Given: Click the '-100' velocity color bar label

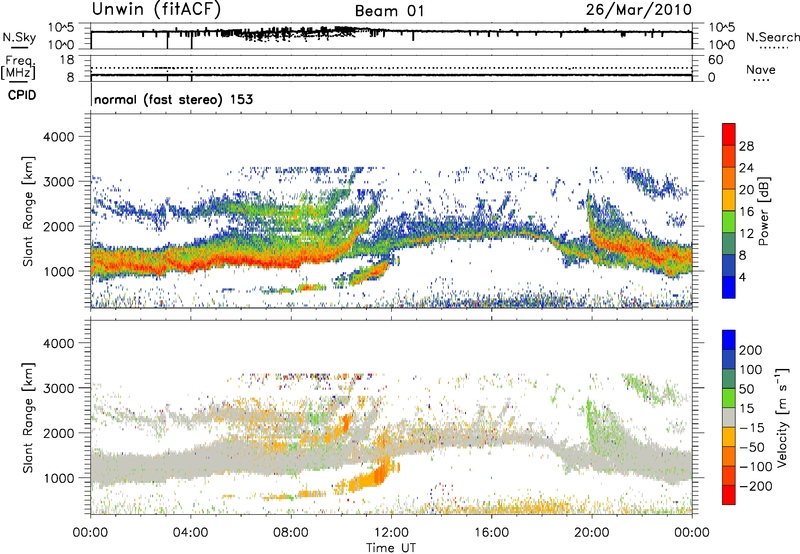Looking at the screenshot, I should [756, 467].
